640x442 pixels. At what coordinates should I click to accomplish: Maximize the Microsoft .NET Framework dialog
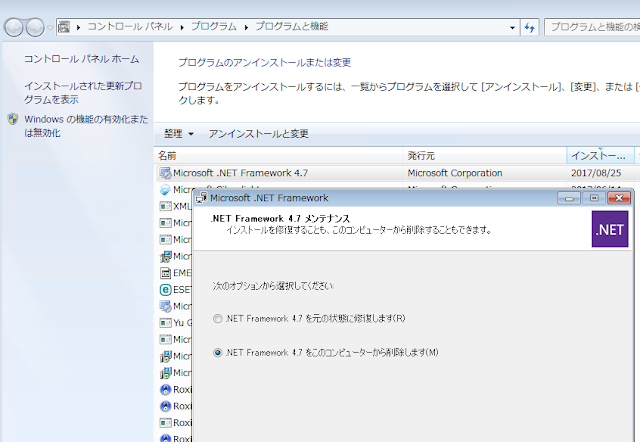(594, 198)
